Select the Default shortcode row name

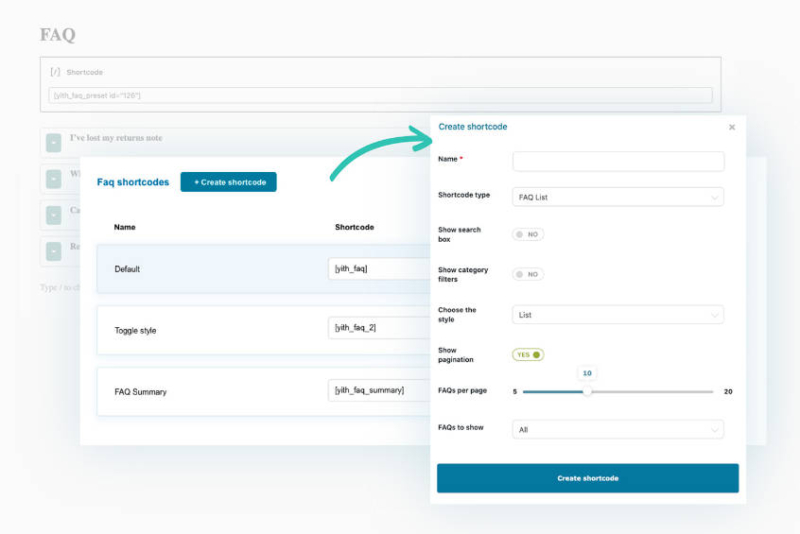pos(127,269)
